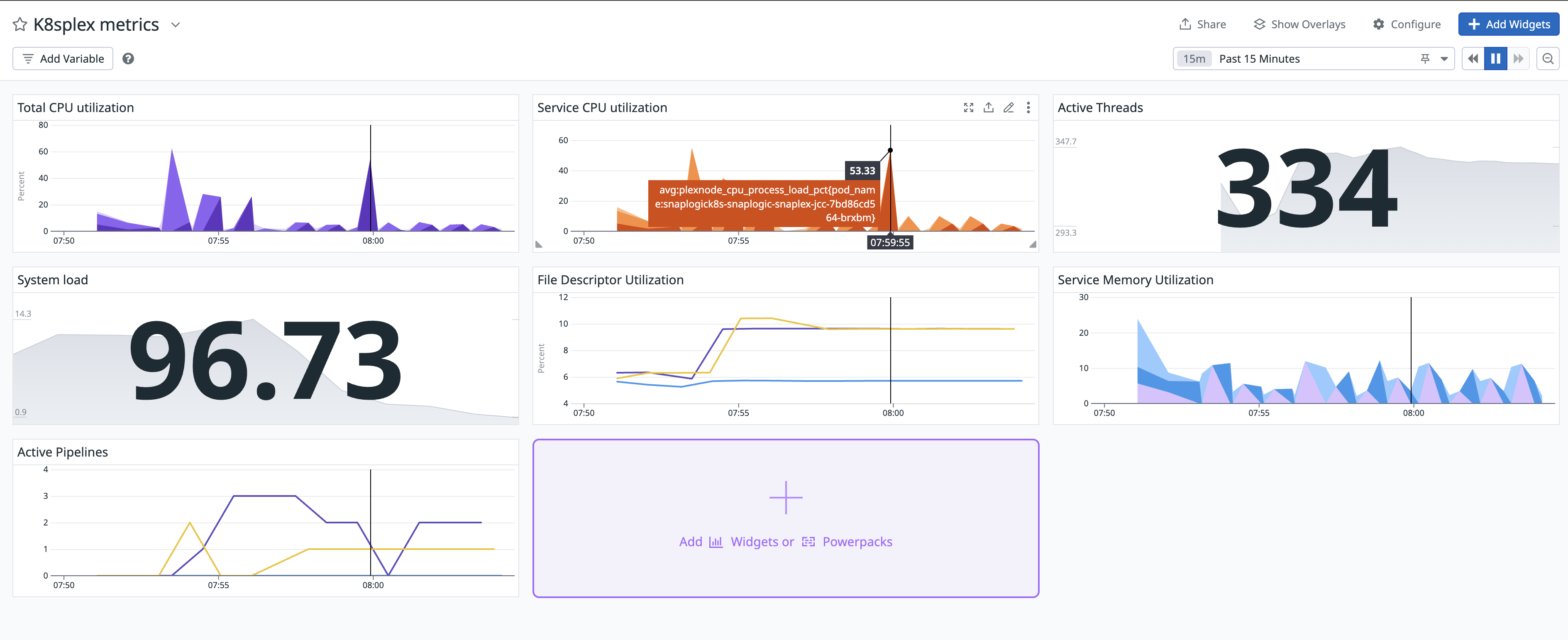Screen dimensions: 1568x640
Task: Expand the Service CPU utilization widget to fullscreen
Action: coord(969,107)
